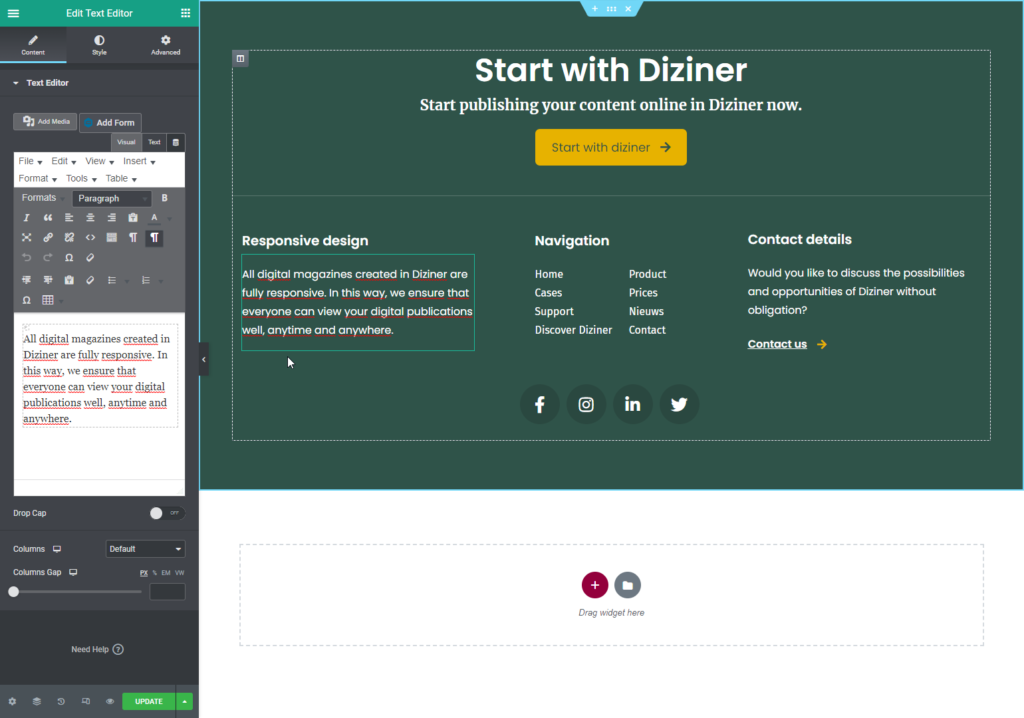Screen dimensions: 1024x718
Task: Click the Navigator layers icon
Action: (x=36, y=701)
